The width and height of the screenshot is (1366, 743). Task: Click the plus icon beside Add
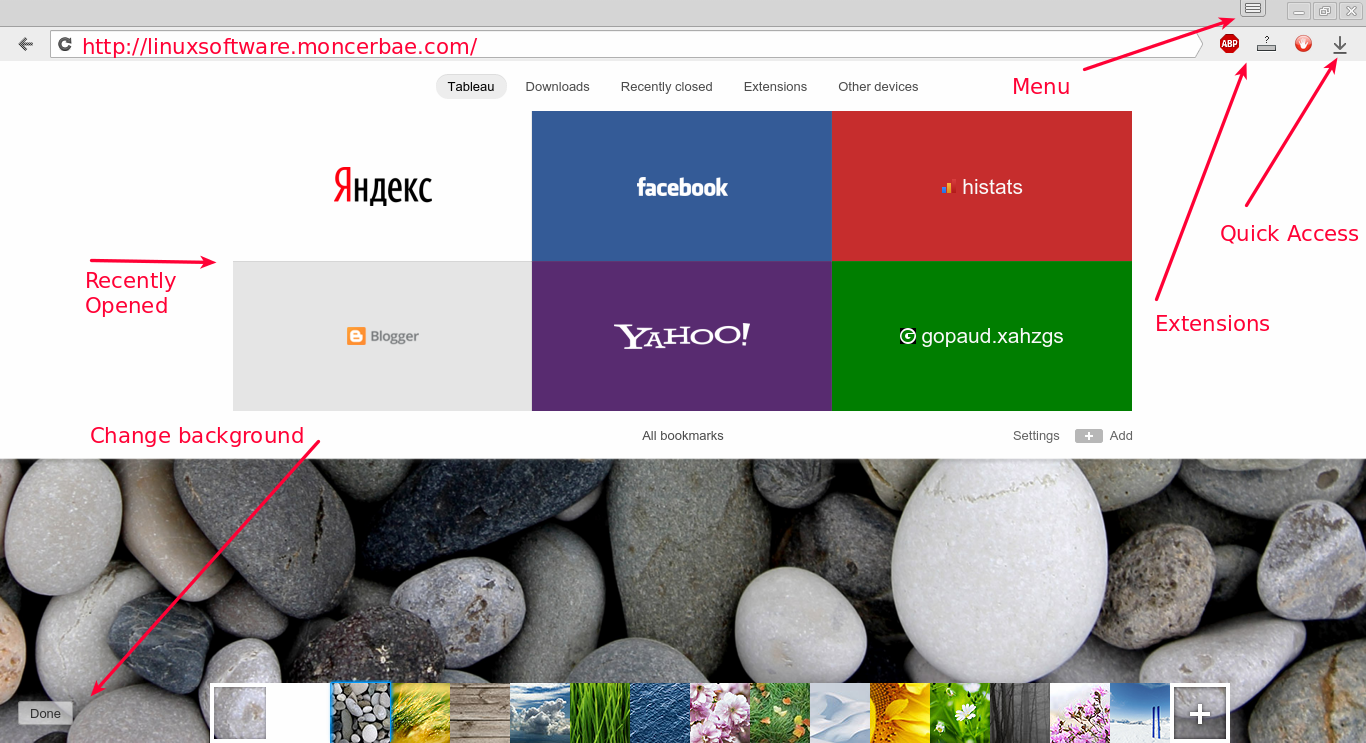(x=1089, y=436)
